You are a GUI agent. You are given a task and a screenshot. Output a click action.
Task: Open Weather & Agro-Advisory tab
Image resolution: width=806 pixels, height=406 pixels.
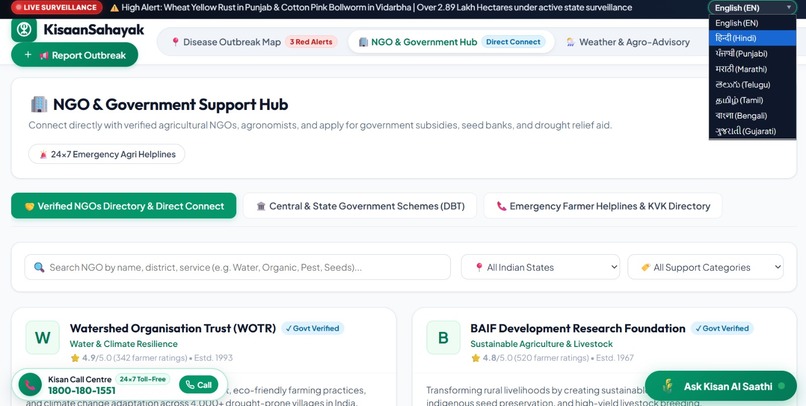[628, 42]
